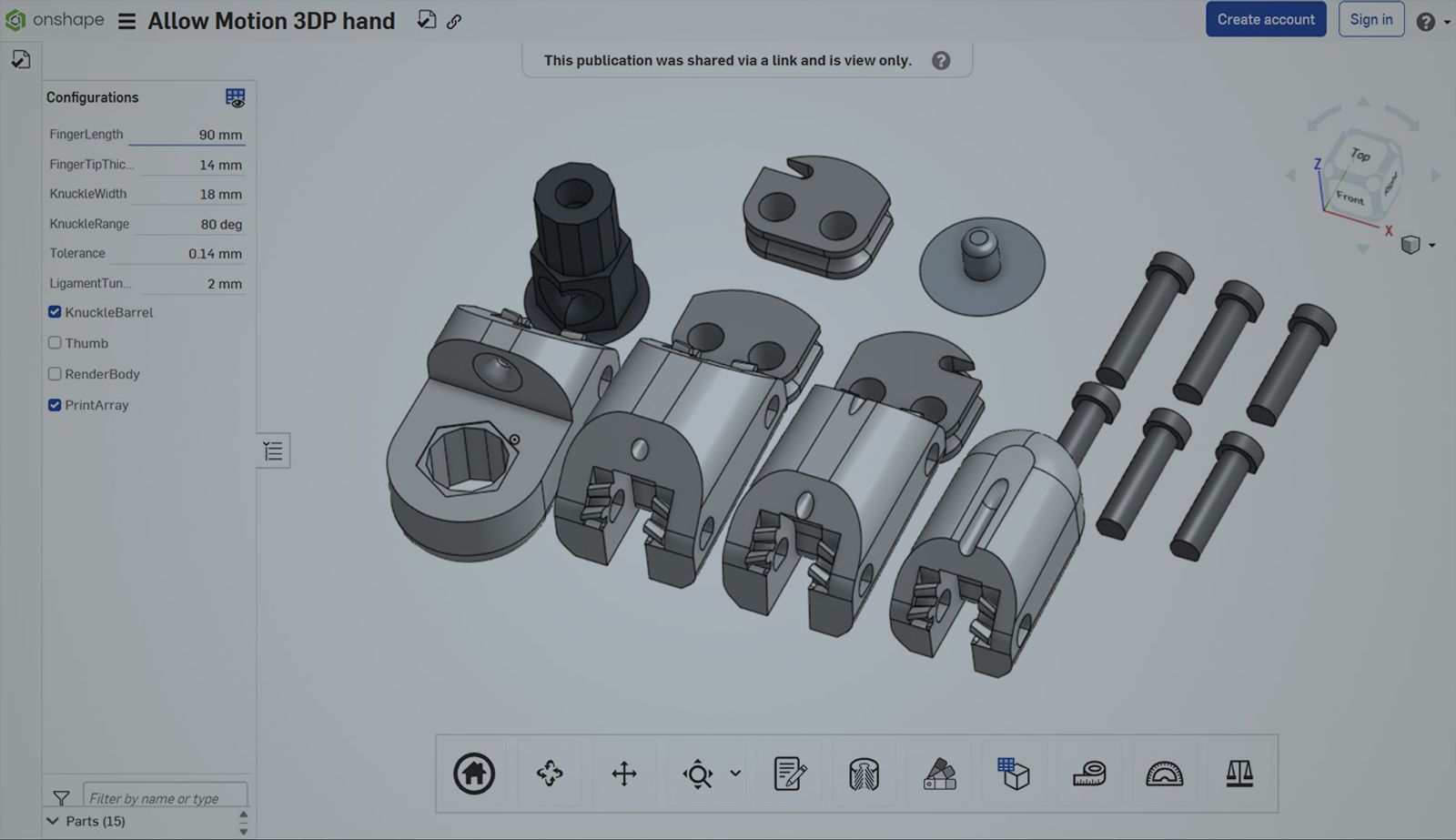Open the appearance editor icon

click(938, 774)
